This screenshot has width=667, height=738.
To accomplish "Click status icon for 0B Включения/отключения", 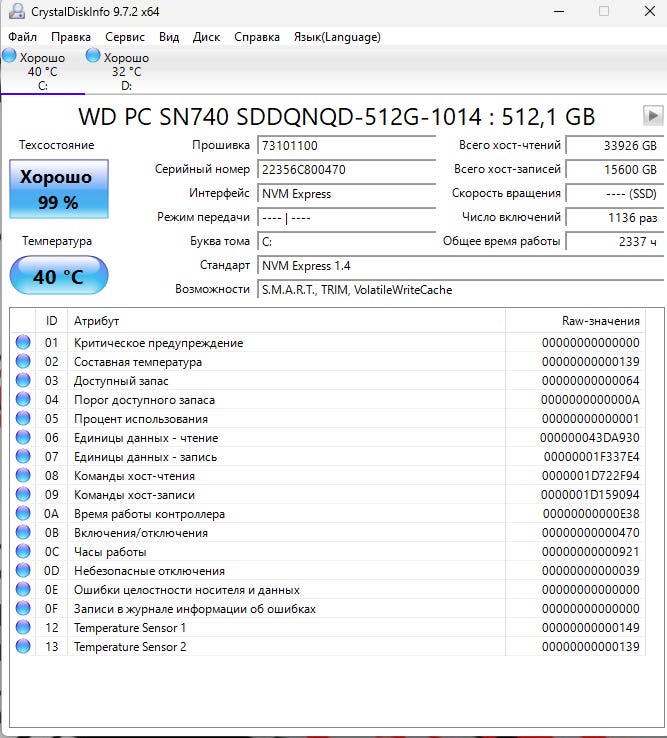I will click(23, 532).
